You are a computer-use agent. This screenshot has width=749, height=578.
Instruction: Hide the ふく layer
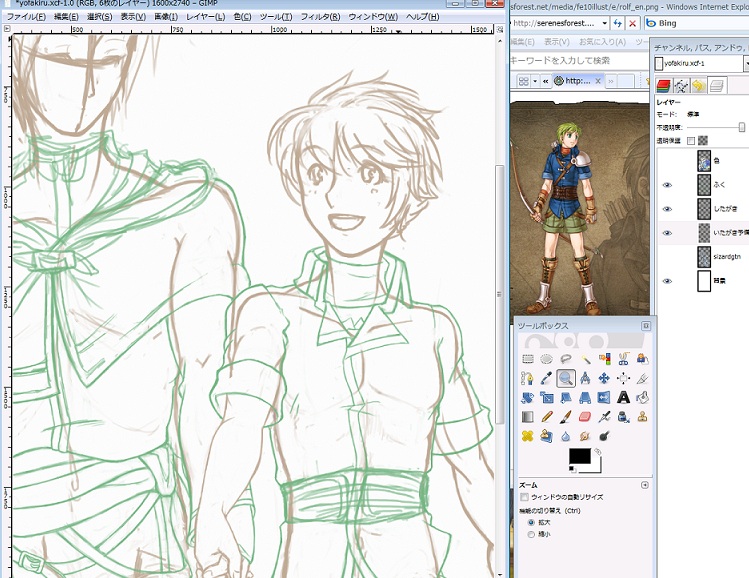(667, 185)
